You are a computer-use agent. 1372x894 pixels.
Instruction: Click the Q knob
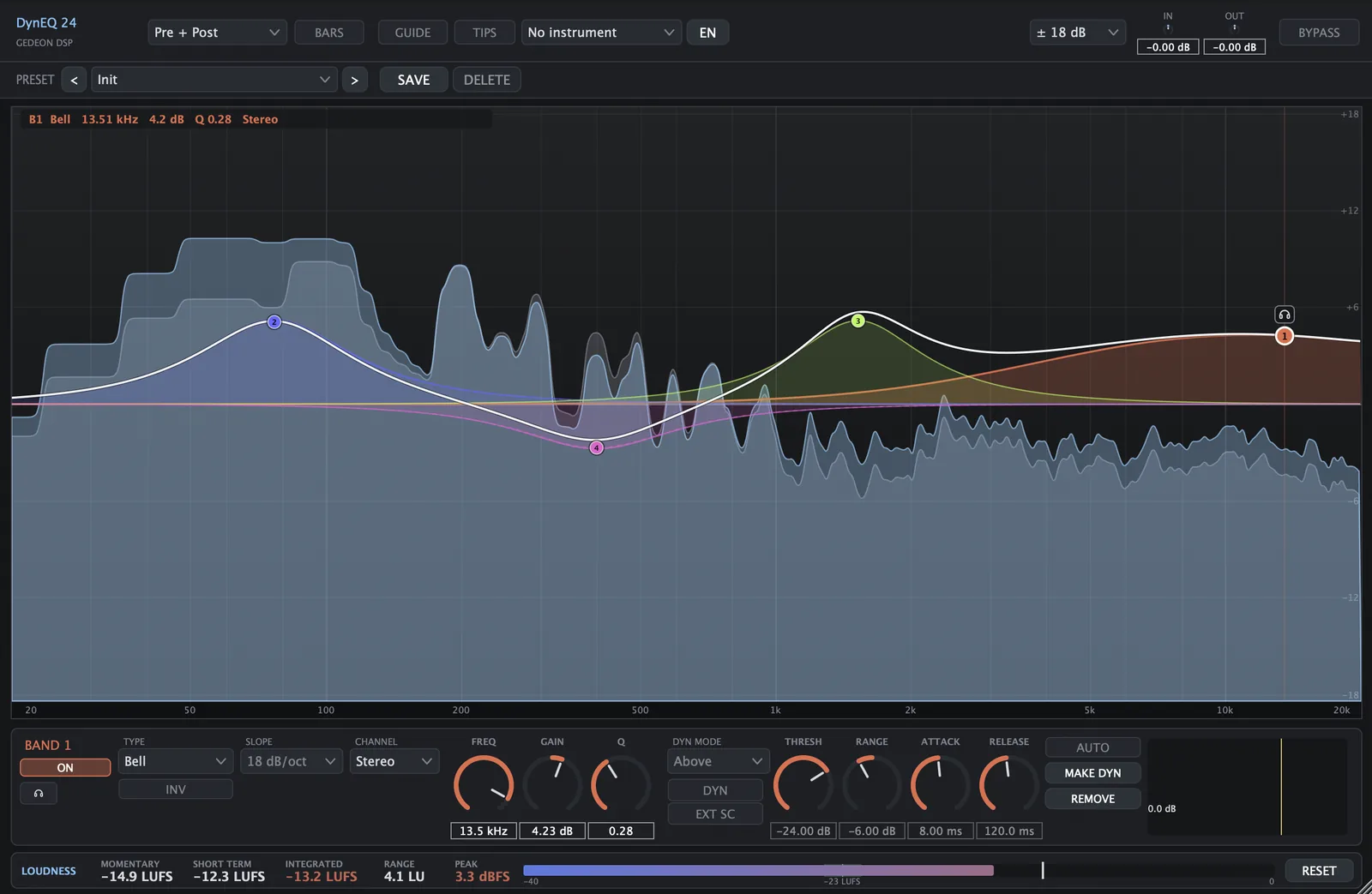pyautogui.click(x=621, y=783)
